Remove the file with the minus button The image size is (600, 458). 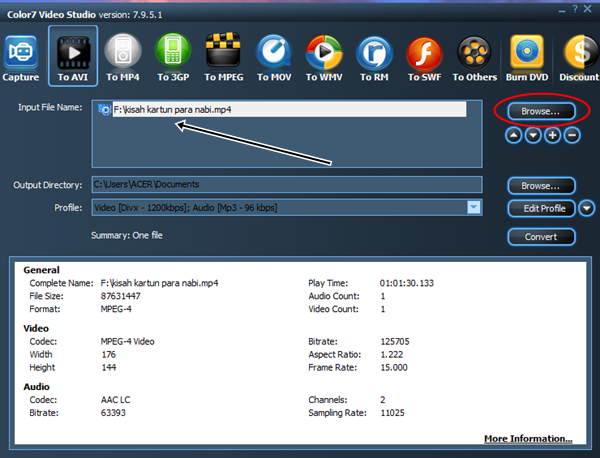coord(572,135)
